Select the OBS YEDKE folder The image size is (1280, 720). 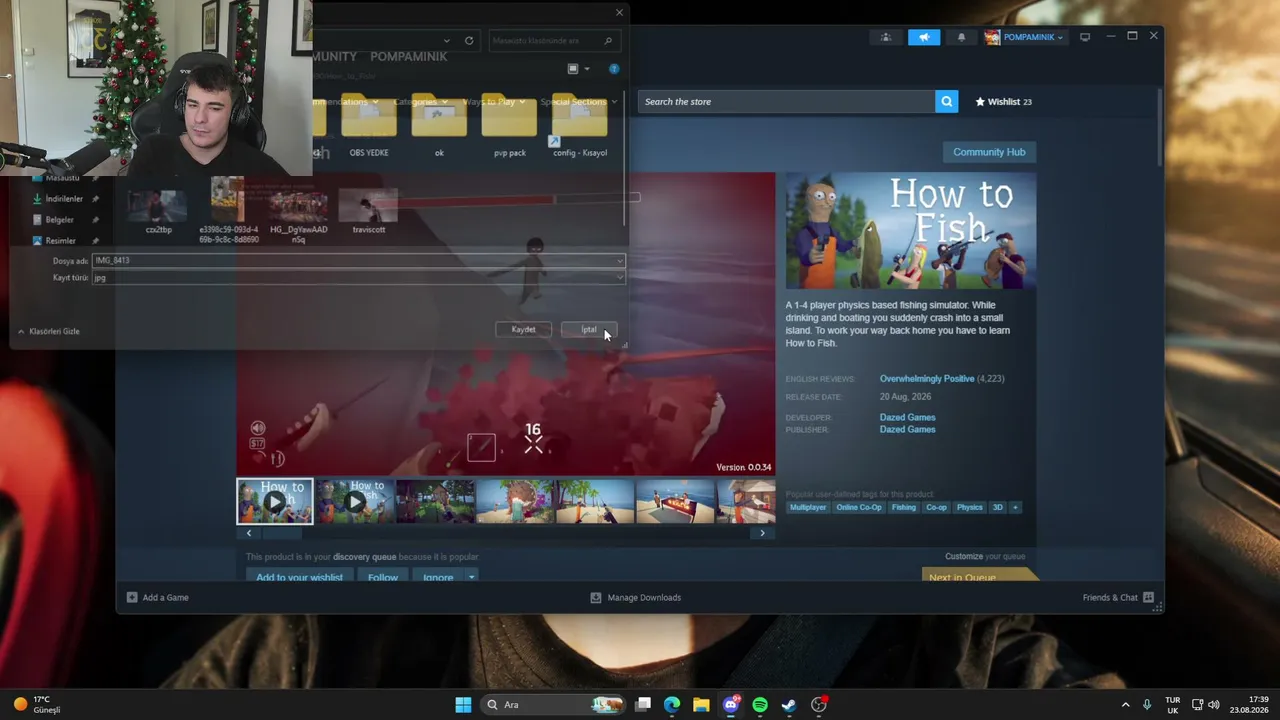tap(369, 126)
